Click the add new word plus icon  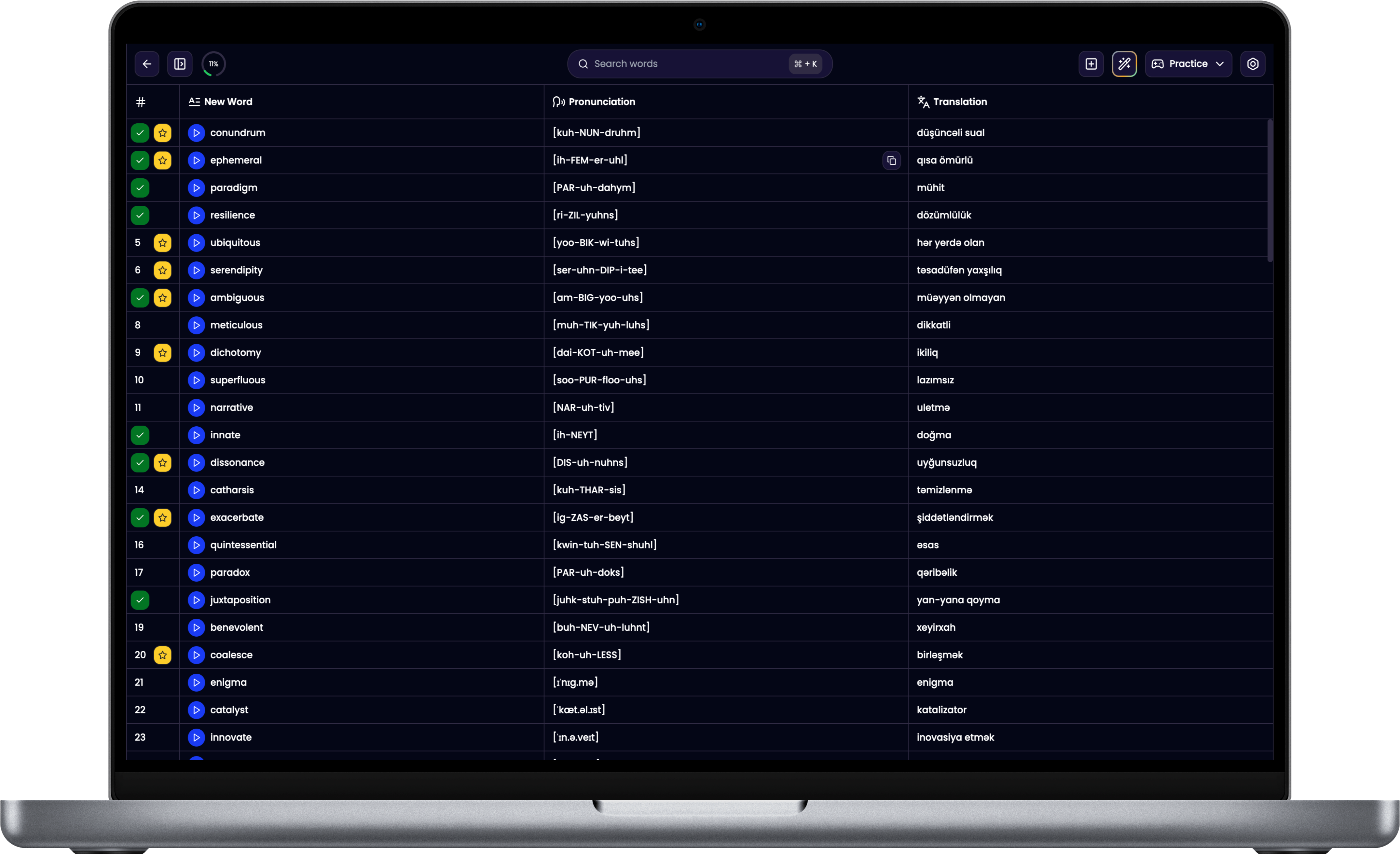coord(1091,64)
